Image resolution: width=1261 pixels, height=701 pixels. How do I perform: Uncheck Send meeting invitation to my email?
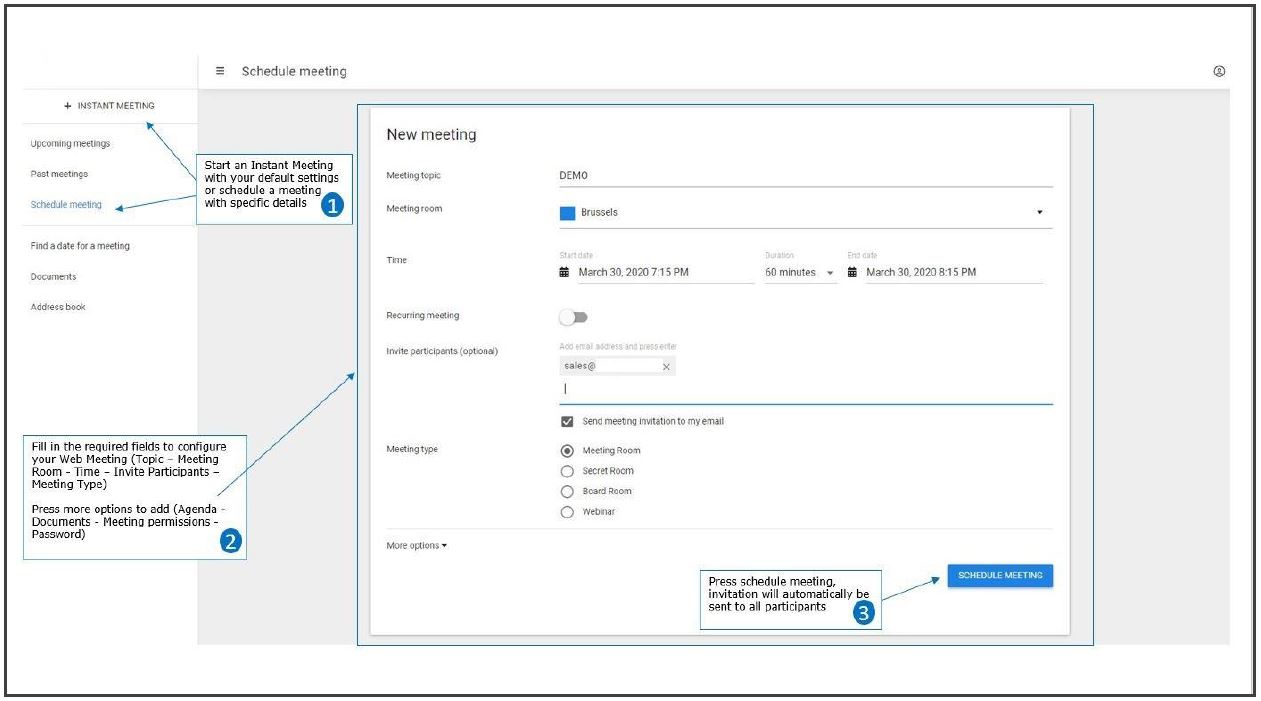click(x=567, y=422)
